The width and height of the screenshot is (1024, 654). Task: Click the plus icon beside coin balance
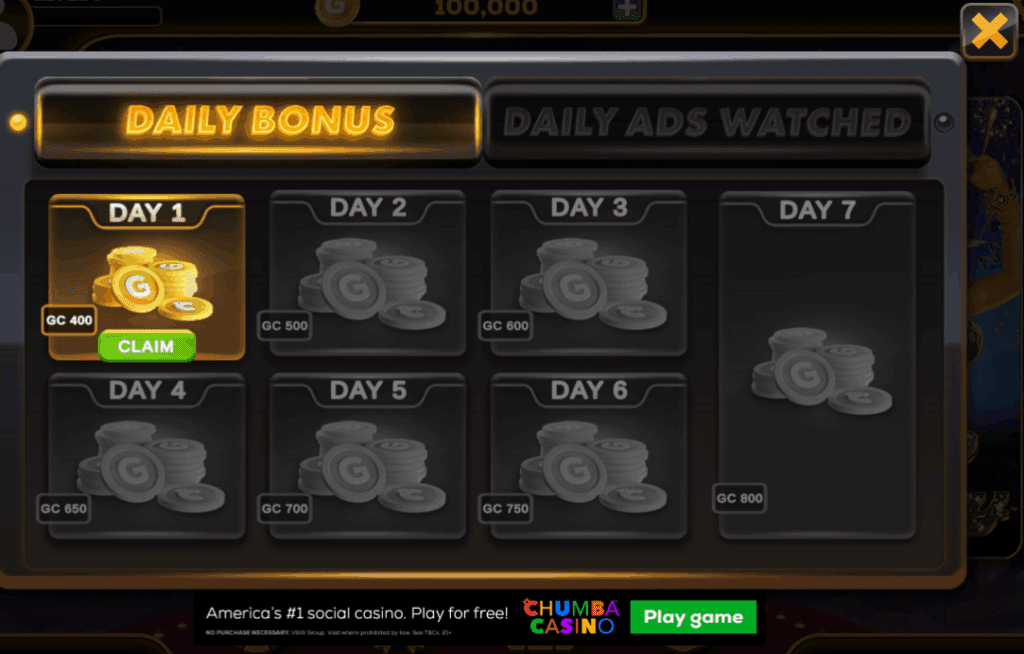pos(628,9)
